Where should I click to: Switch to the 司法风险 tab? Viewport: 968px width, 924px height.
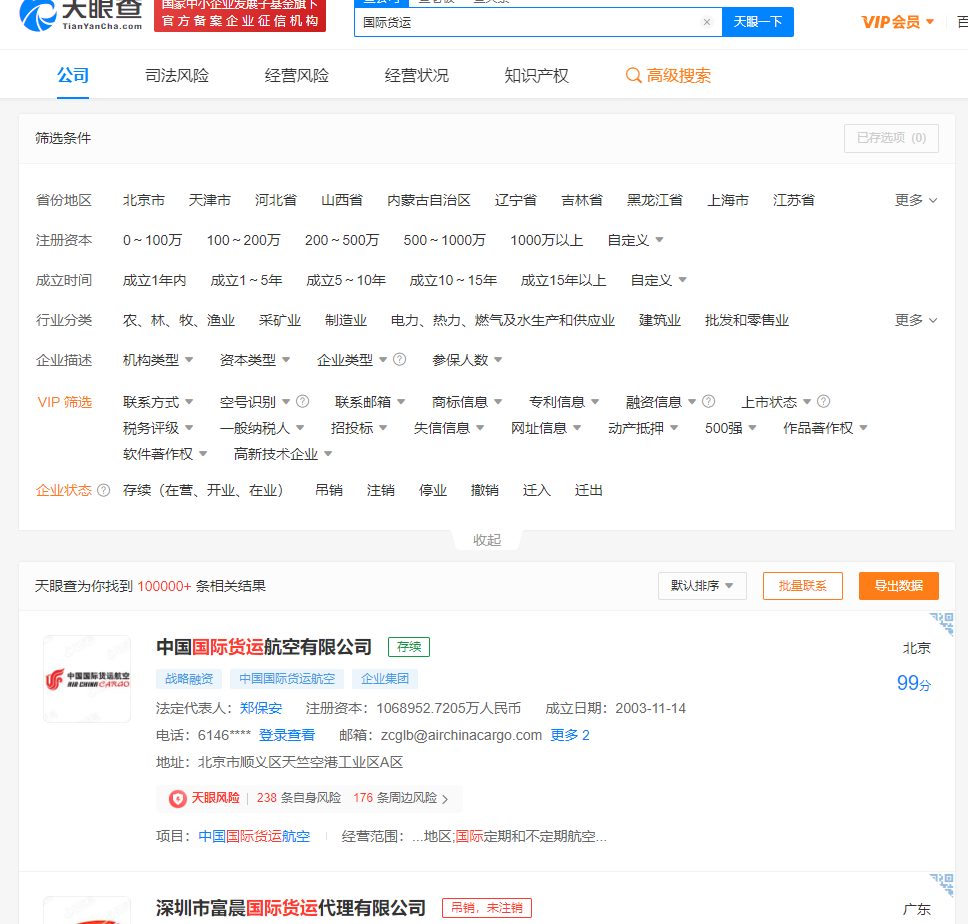pos(177,75)
